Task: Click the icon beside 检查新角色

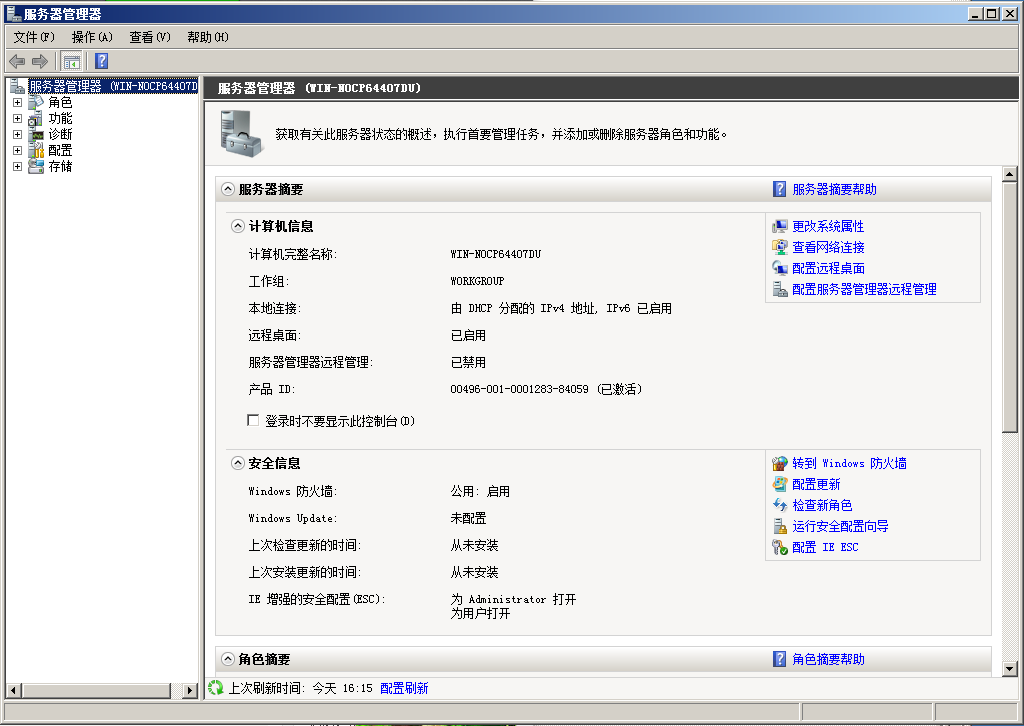Action: pos(780,505)
